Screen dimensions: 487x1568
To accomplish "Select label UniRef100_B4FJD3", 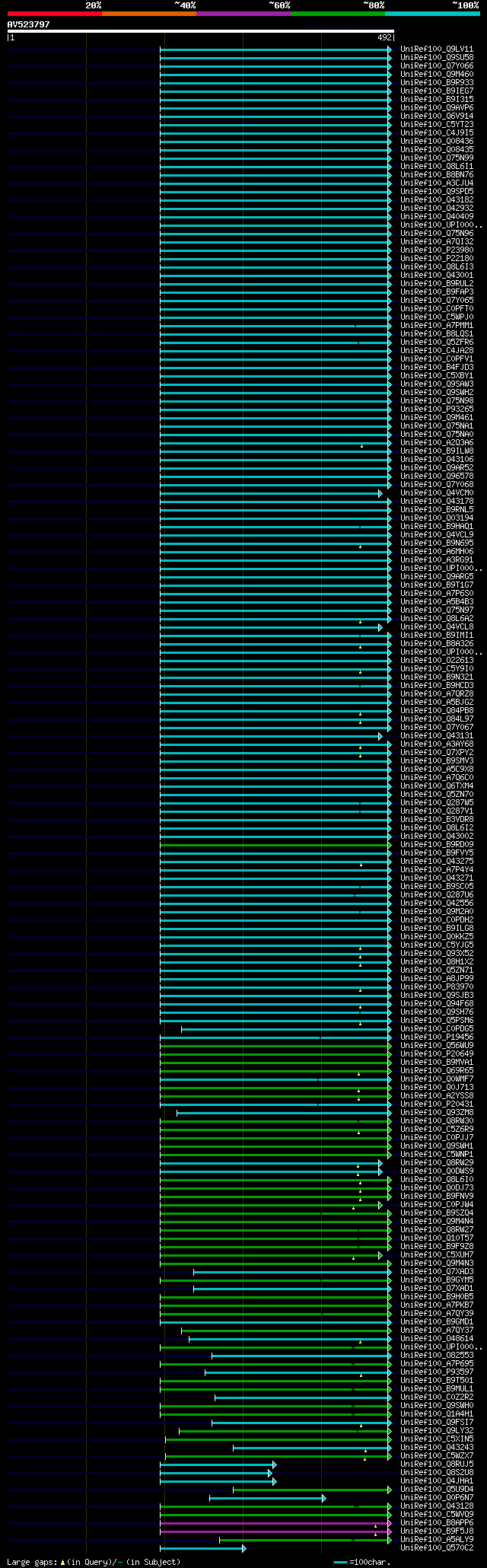I will 437,368.
